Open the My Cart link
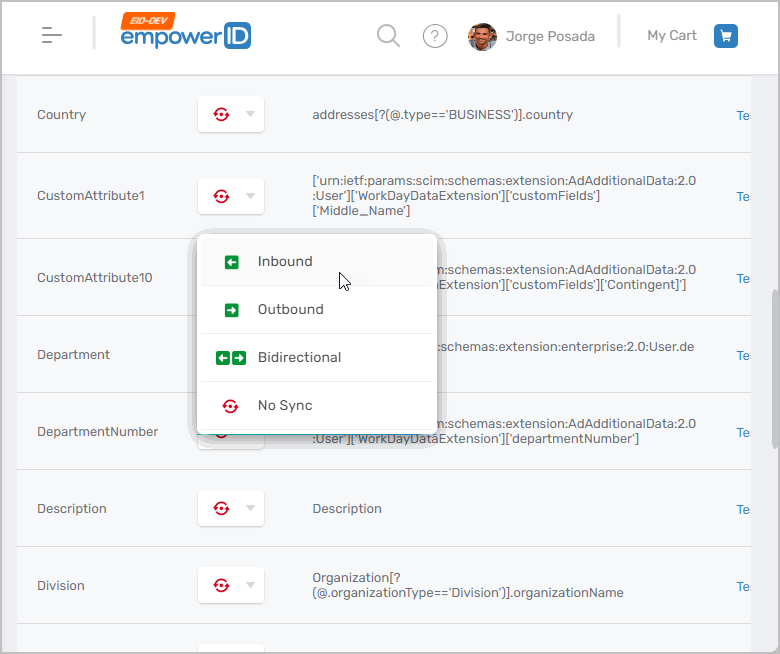This screenshot has height=654, width=780. [671, 36]
